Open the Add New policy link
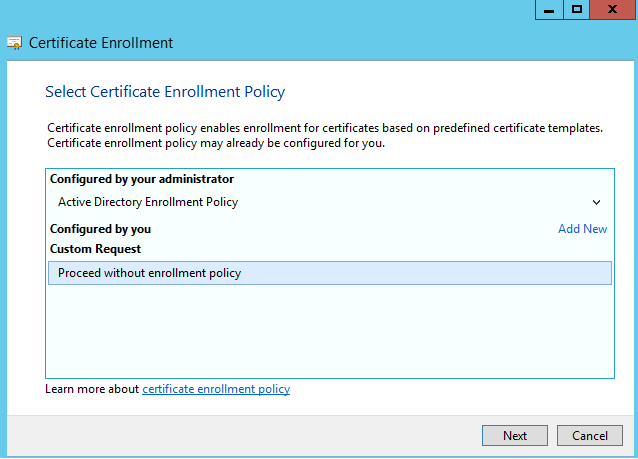The width and height of the screenshot is (638, 459). 582,229
